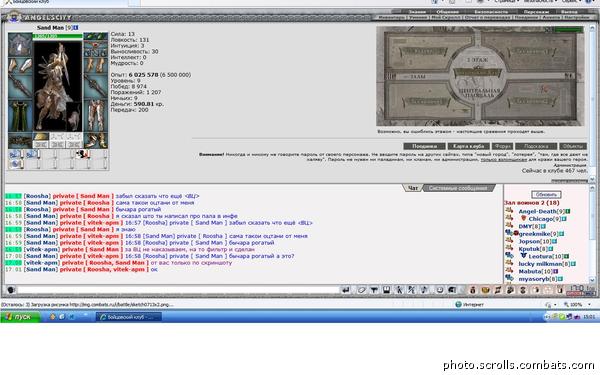
Task: Click the green health bar above character
Action: 58,36
